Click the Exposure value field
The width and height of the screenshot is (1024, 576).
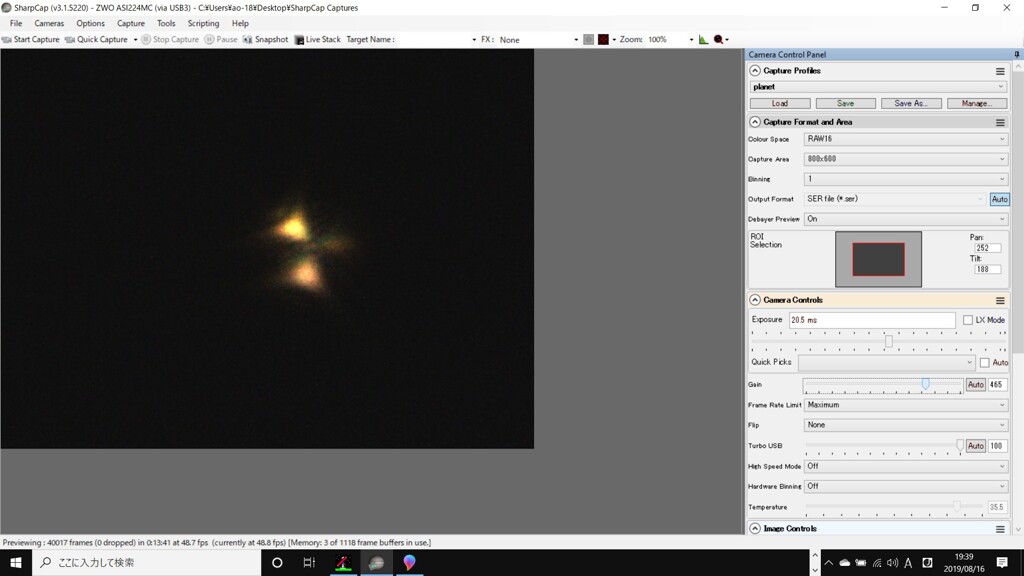[x=872, y=320]
